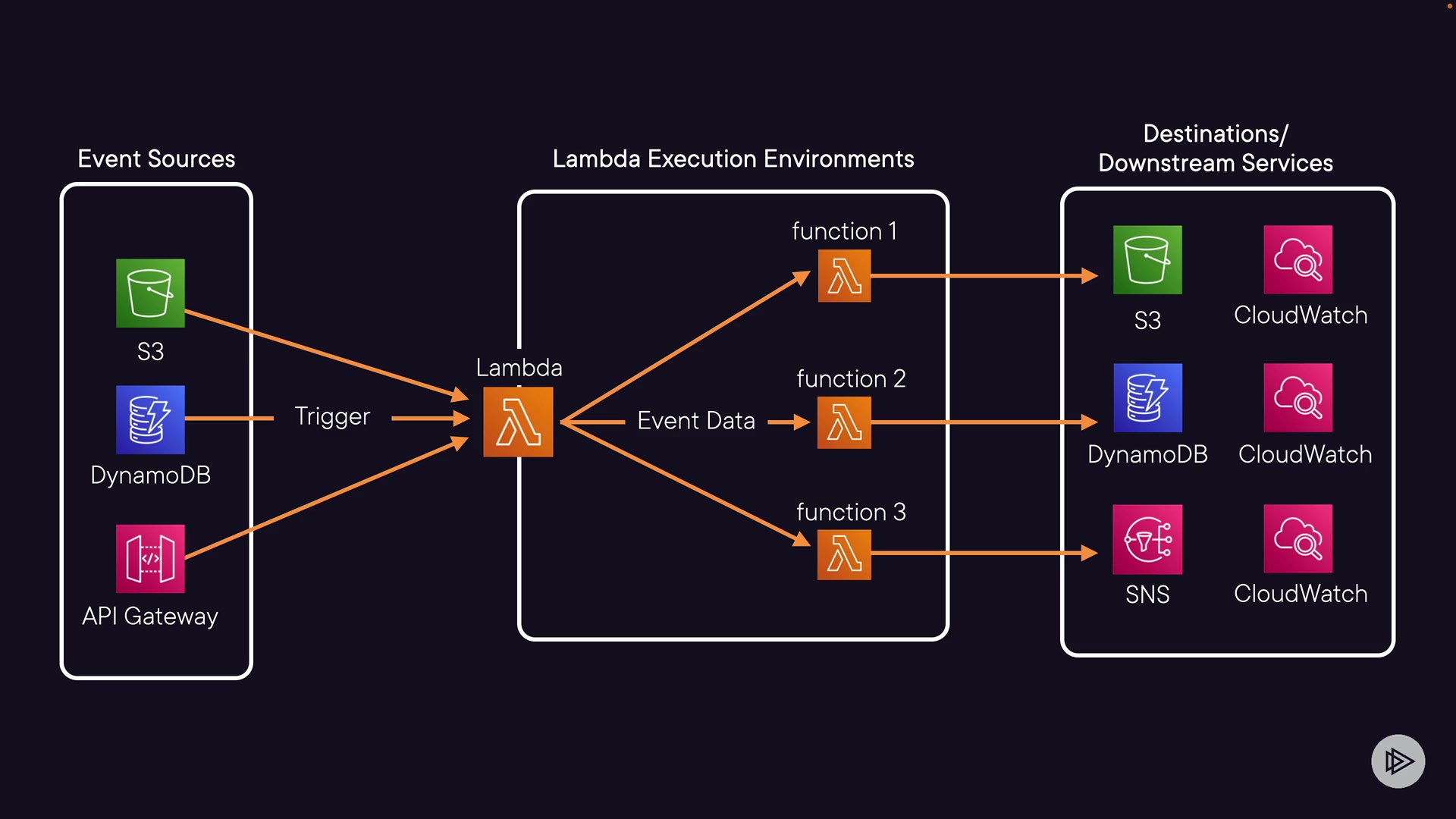Image resolution: width=1456 pixels, height=819 pixels.
Task: Click the Event Sources heading
Action: (x=156, y=158)
